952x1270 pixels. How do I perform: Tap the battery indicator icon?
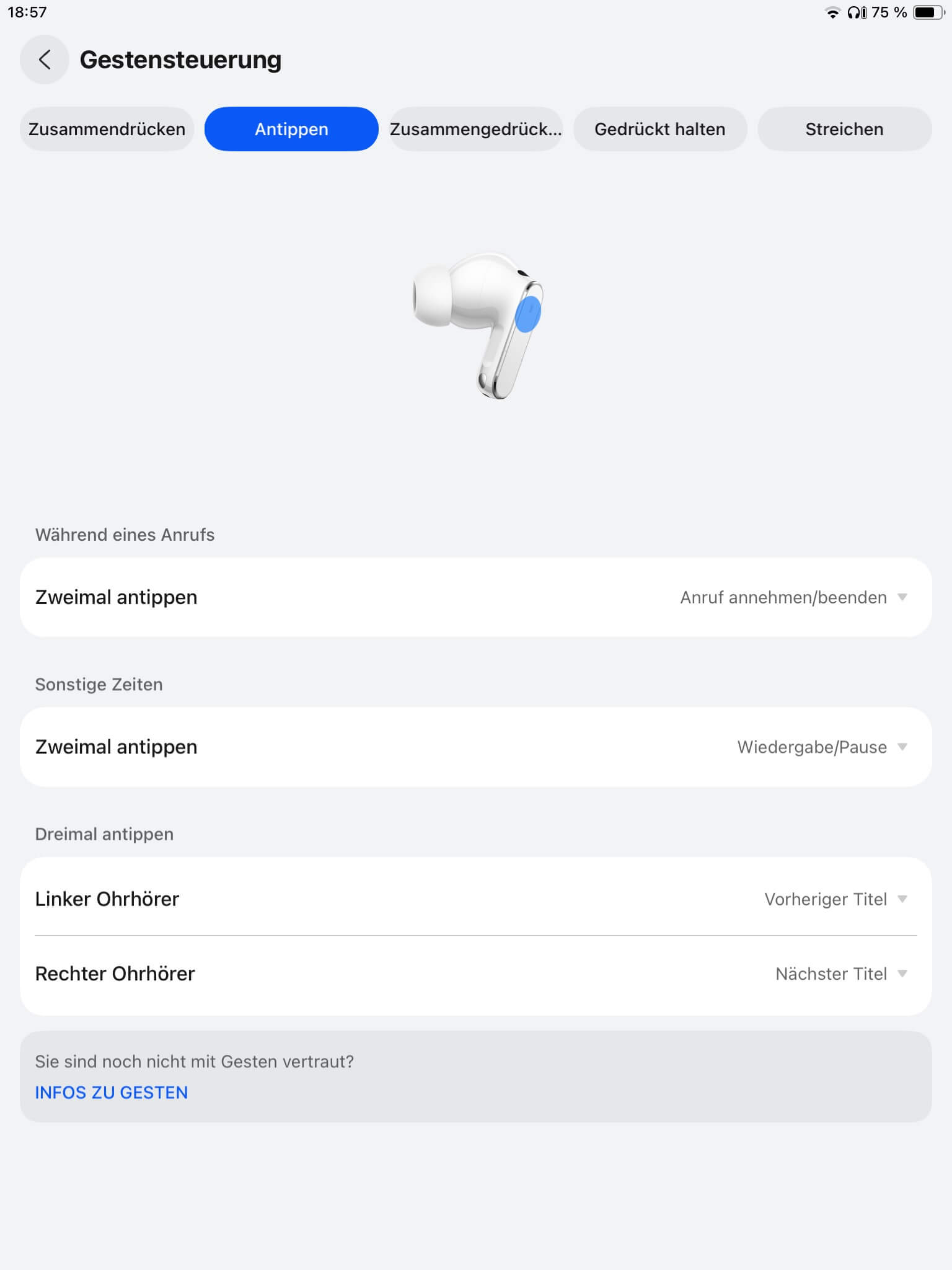tap(928, 13)
